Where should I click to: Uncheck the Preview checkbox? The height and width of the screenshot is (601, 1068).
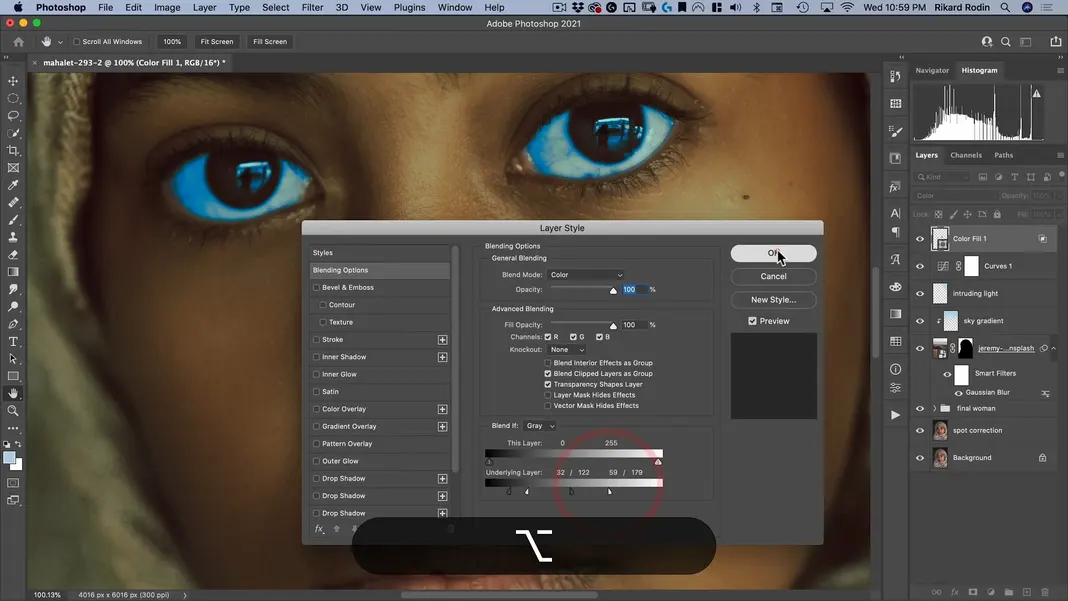[x=753, y=321]
